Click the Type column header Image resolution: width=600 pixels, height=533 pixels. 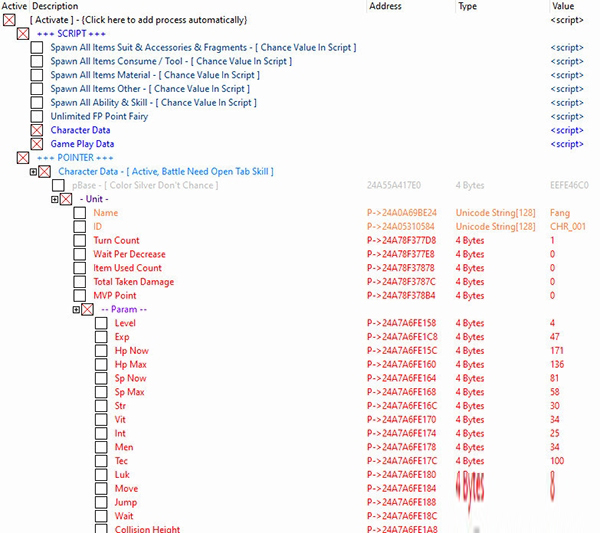[x=467, y=6]
